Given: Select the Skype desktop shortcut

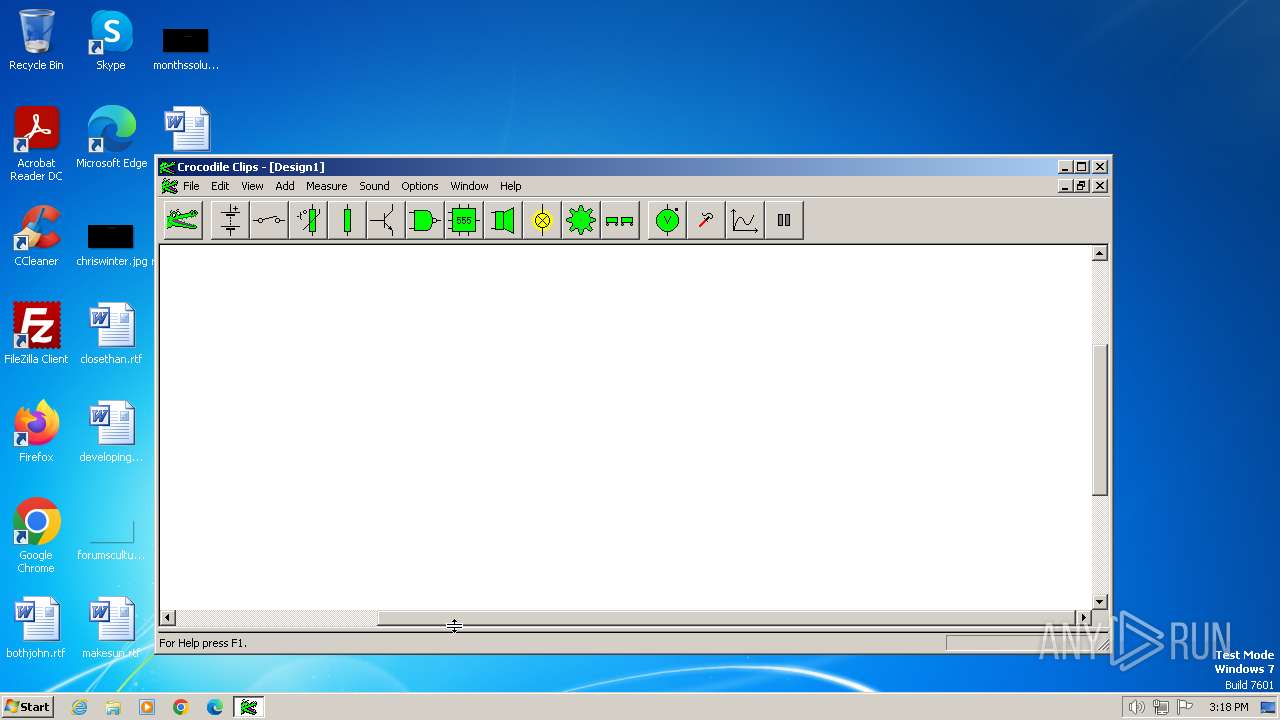Looking at the screenshot, I should (111, 40).
